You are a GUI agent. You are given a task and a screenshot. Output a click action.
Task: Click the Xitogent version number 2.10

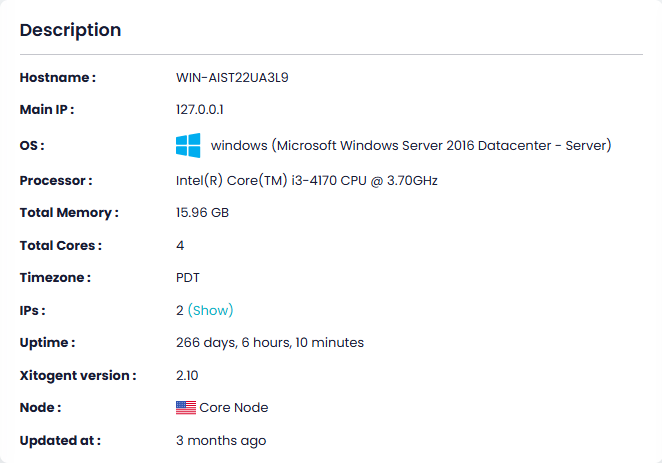tap(188, 376)
